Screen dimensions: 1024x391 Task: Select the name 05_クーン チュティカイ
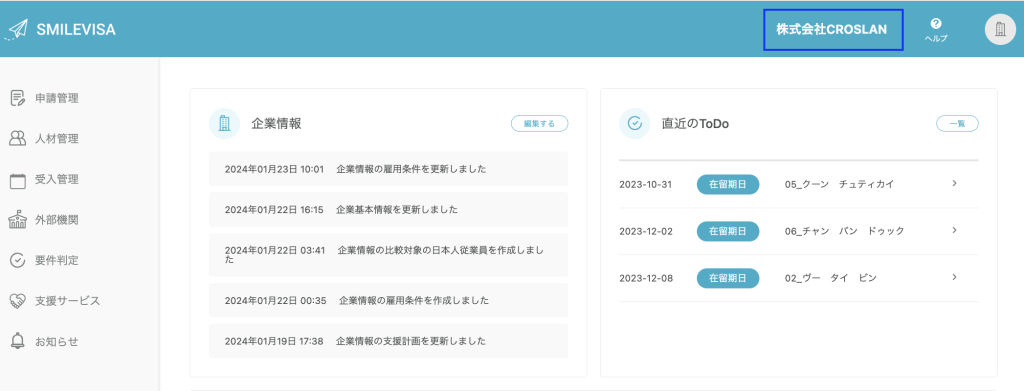(x=839, y=184)
